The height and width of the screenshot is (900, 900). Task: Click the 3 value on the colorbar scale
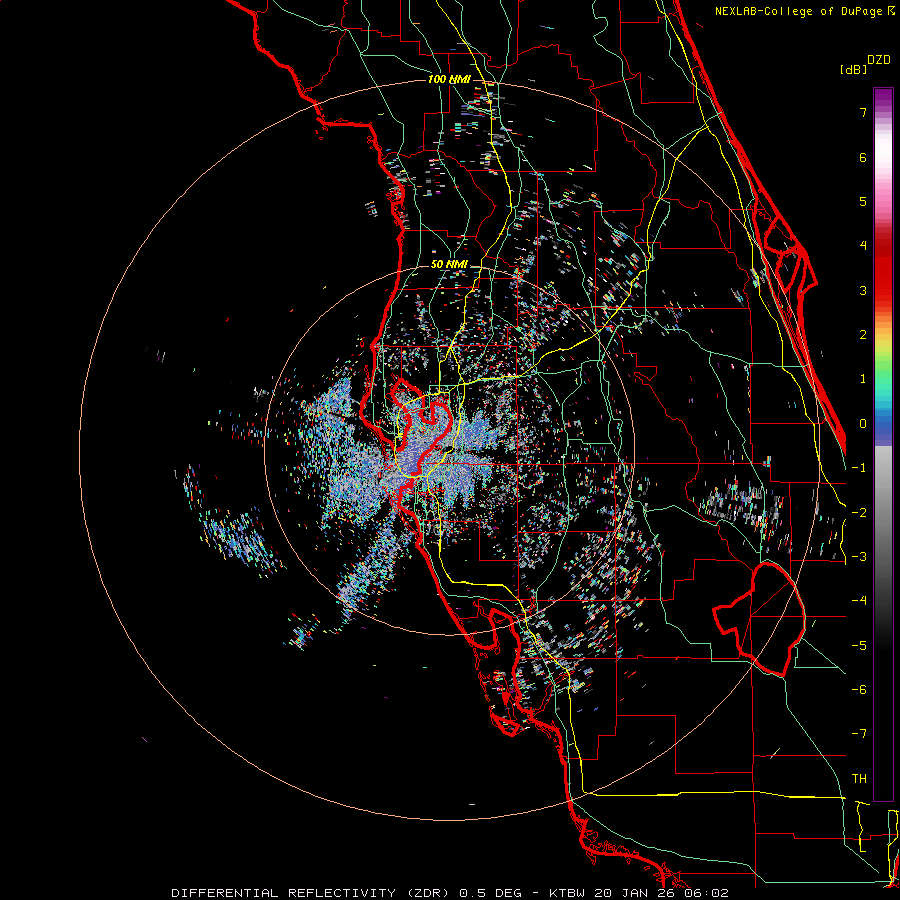[863, 290]
